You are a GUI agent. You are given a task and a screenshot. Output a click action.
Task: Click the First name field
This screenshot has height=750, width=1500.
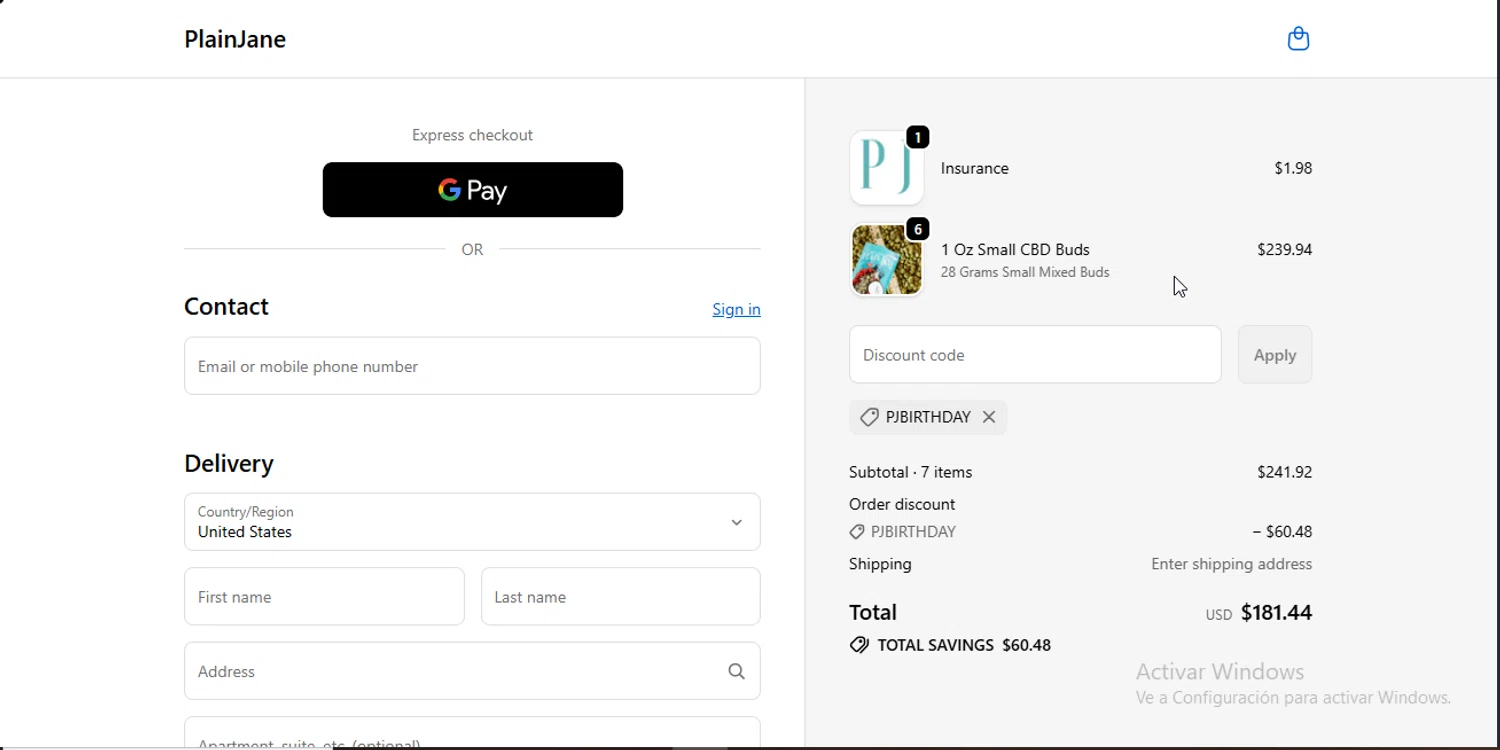324,597
